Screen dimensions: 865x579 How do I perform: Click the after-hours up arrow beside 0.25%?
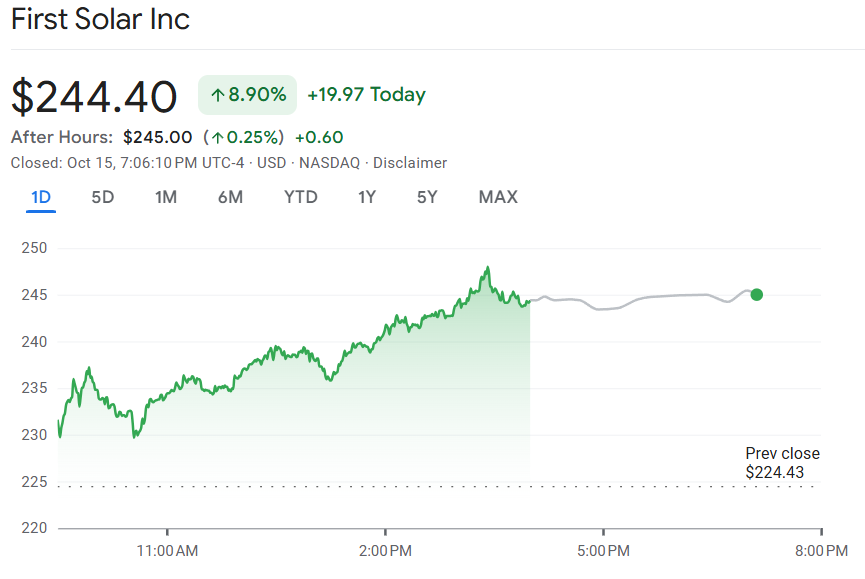[x=216, y=137]
